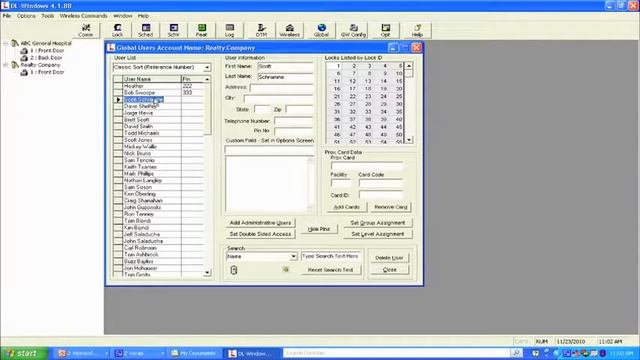Open the Options menu

click(x=26, y=16)
